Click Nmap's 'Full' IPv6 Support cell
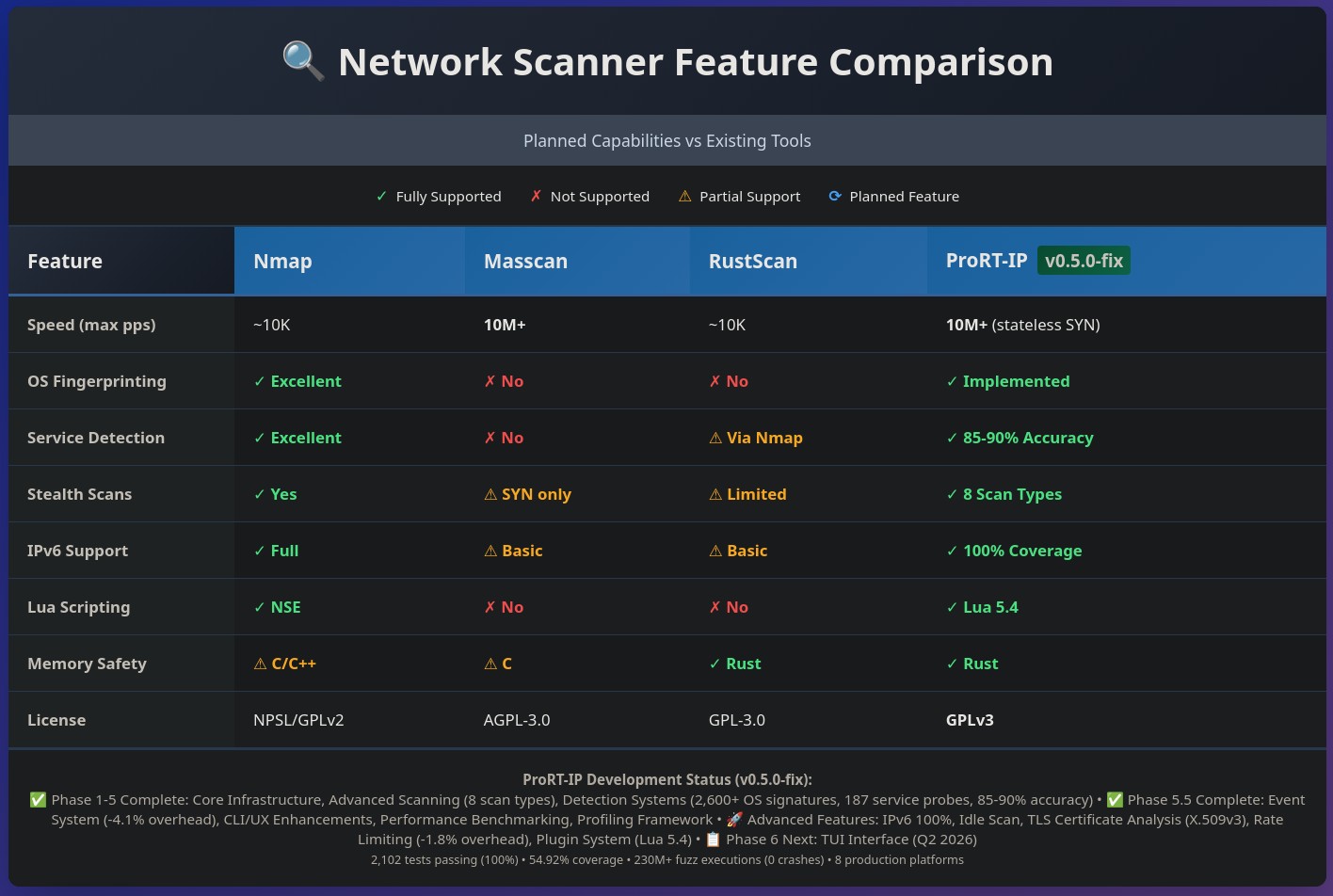Screen dimensions: 1333x896 pyautogui.click(x=276, y=551)
